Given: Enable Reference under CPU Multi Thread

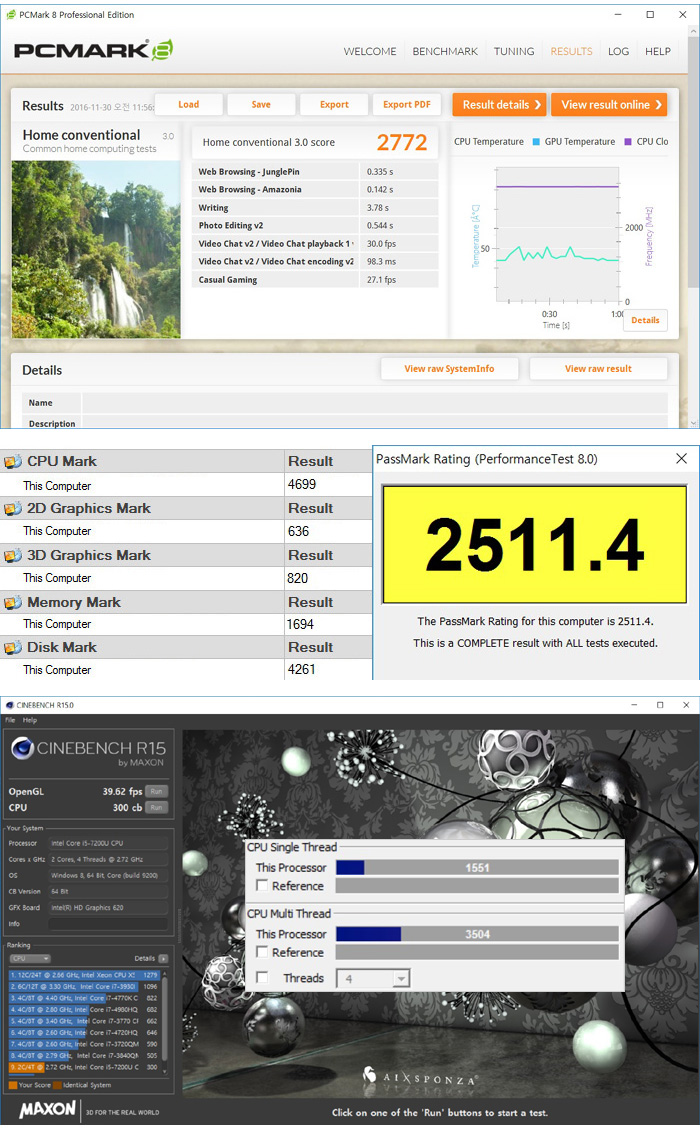Looking at the screenshot, I should point(262,953).
